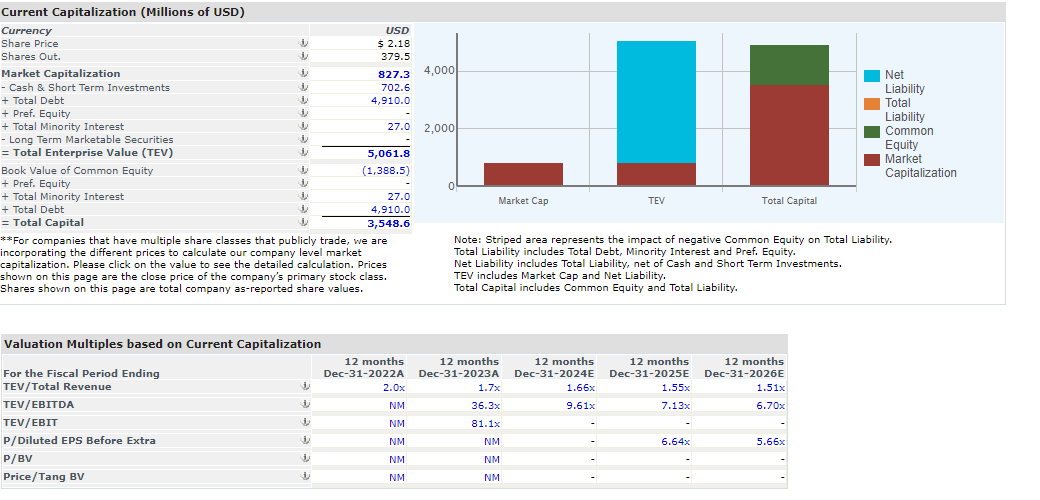
Task: Click the icon next to Shares Out.
Action: click(303, 57)
